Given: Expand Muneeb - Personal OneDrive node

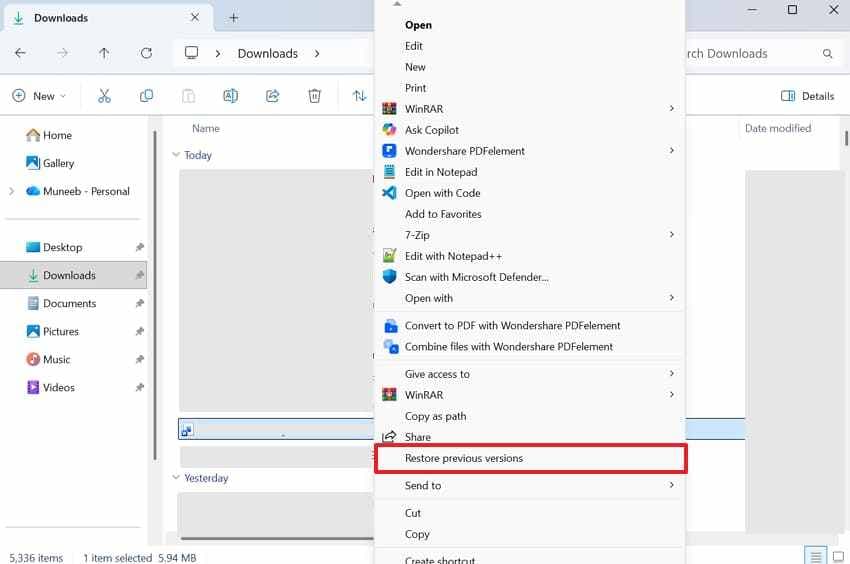Looking at the screenshot, I should coord(11,191).
